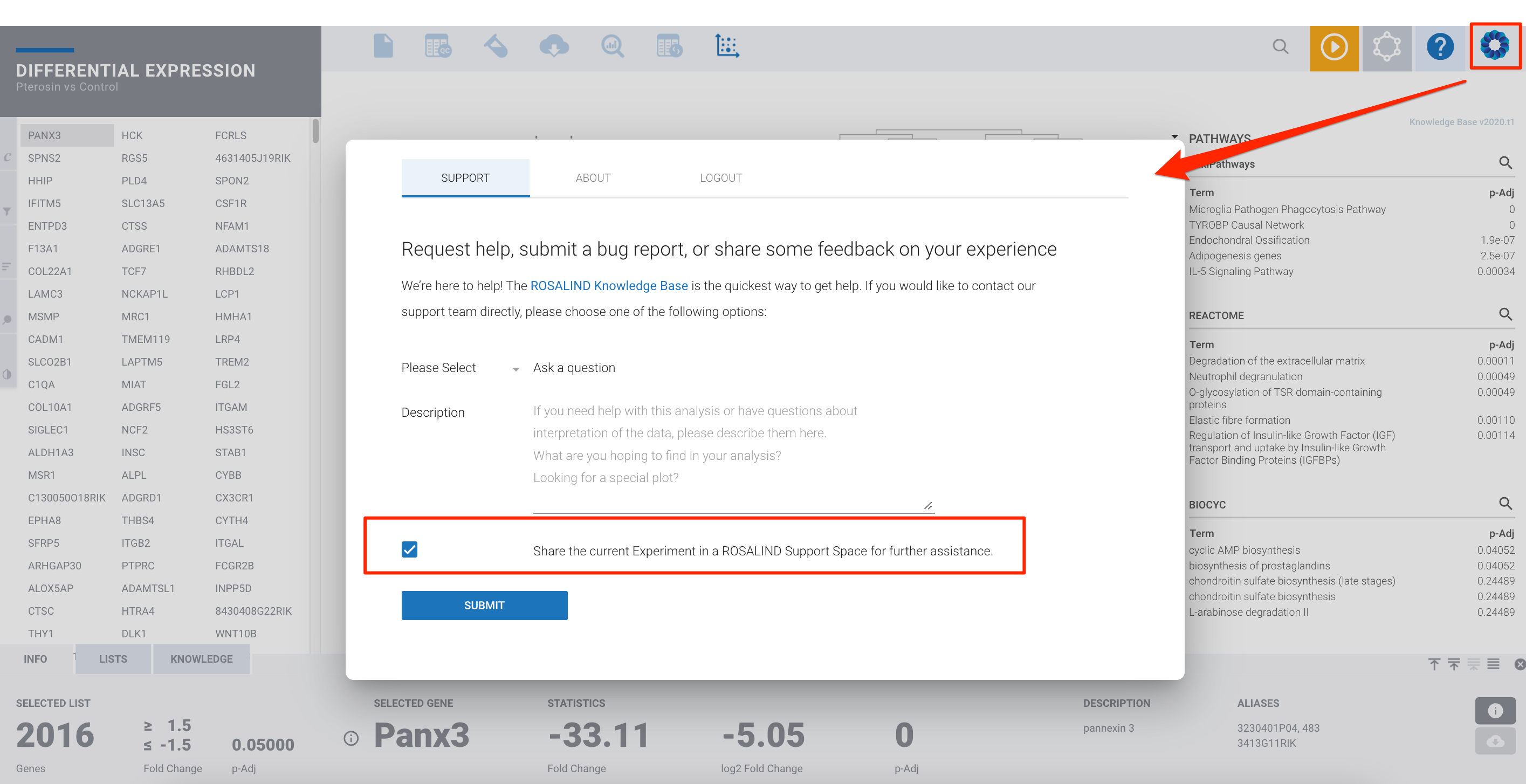
Task: Open the scatter plot toolbar icon
Action: click(727, 46)
